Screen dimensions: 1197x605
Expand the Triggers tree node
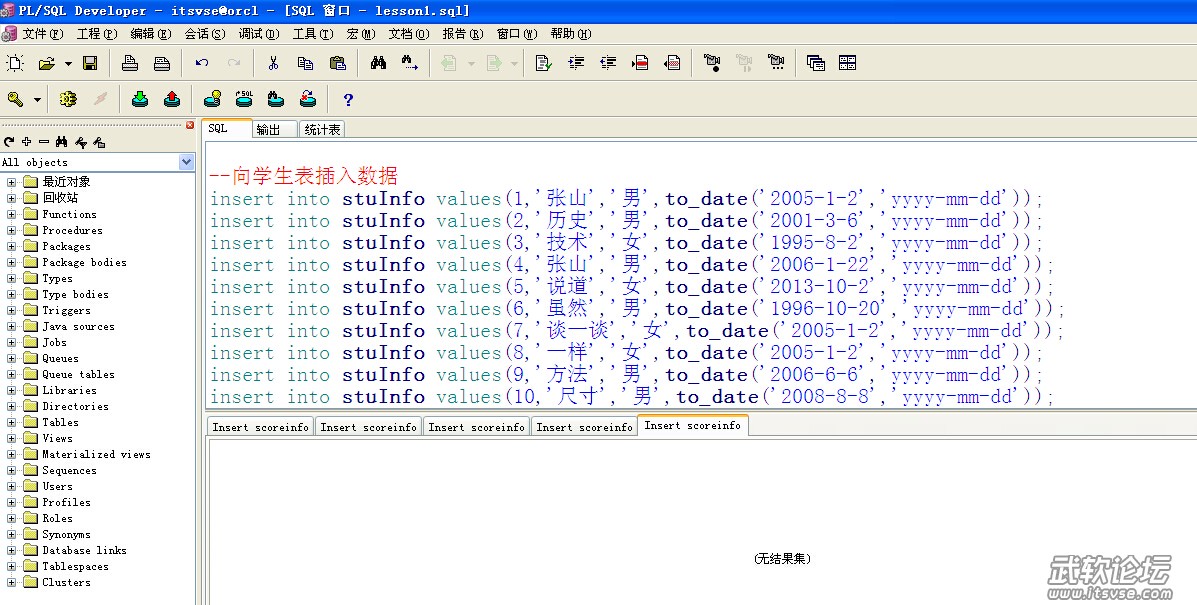[x=11, y=311]
